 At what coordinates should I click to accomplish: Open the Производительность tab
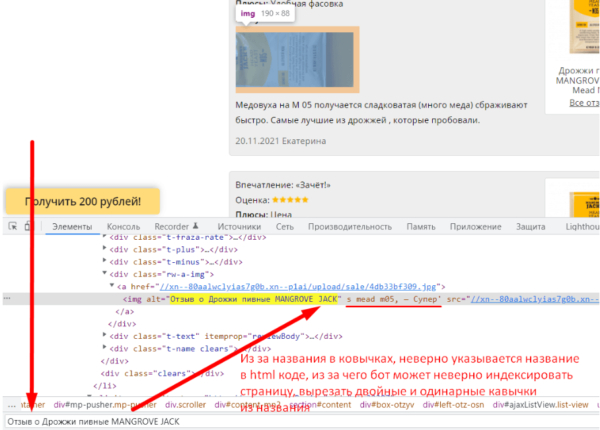coord(350,226)
